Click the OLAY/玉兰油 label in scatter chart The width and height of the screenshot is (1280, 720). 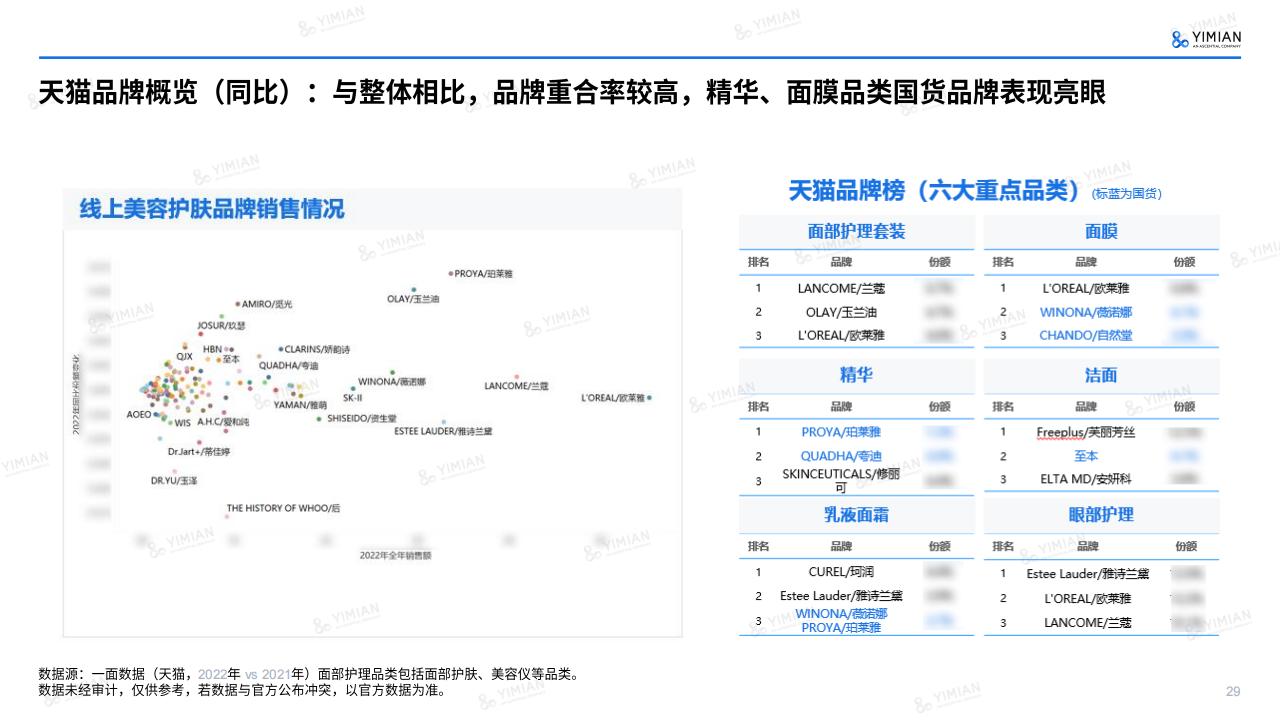pos(413,299)
